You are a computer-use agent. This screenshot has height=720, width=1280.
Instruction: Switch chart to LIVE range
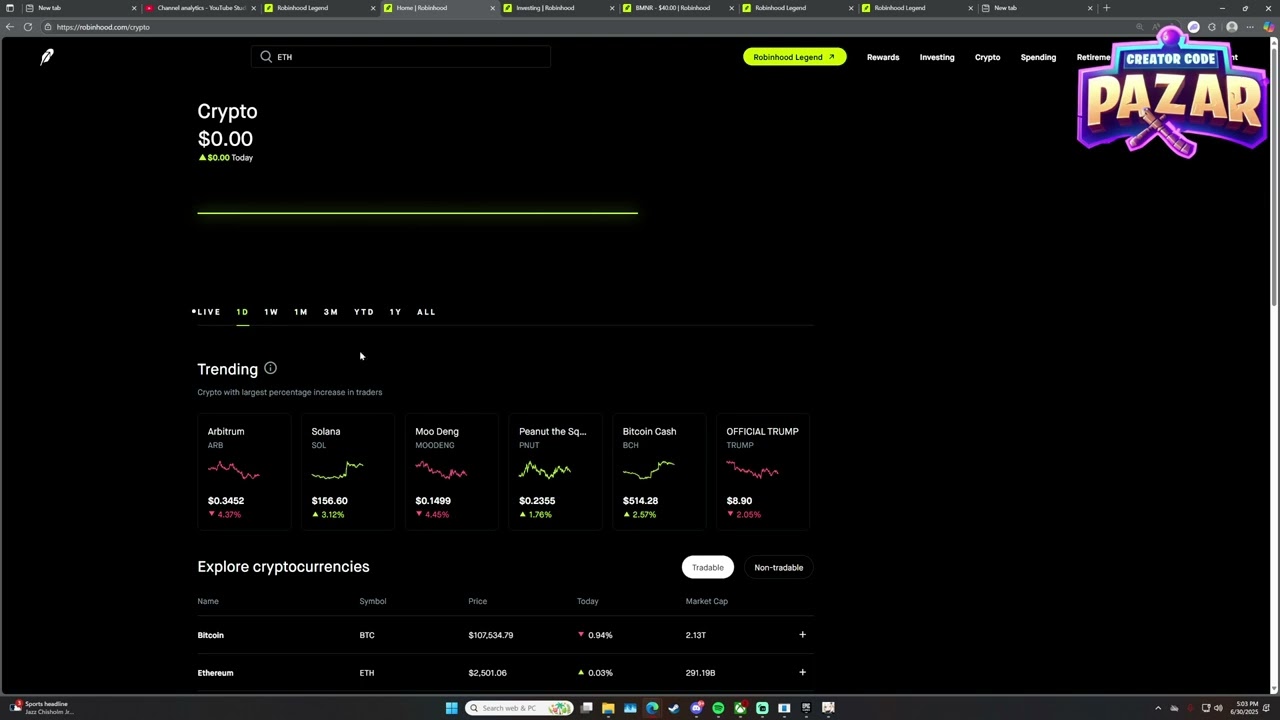(x=207, y=312)
